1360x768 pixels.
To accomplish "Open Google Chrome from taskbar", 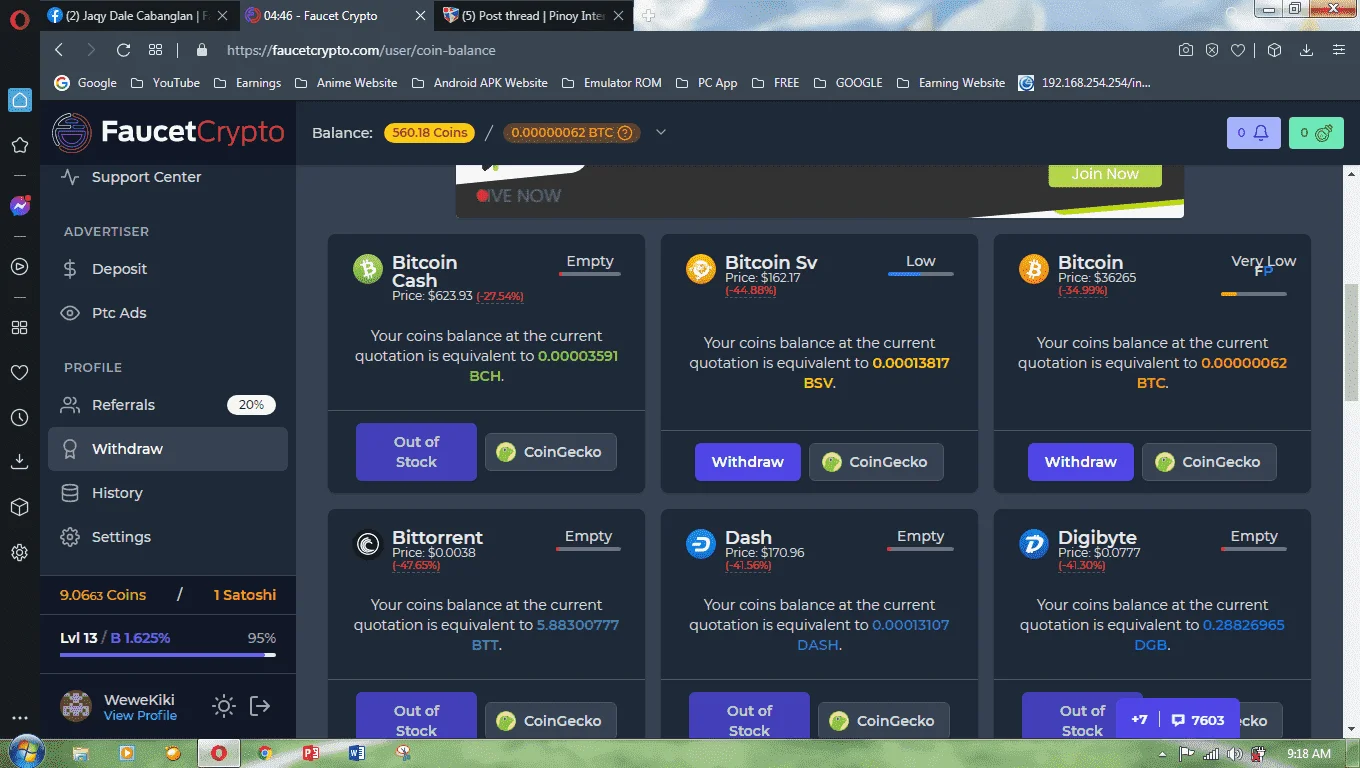I will click(x=264, y=753).
